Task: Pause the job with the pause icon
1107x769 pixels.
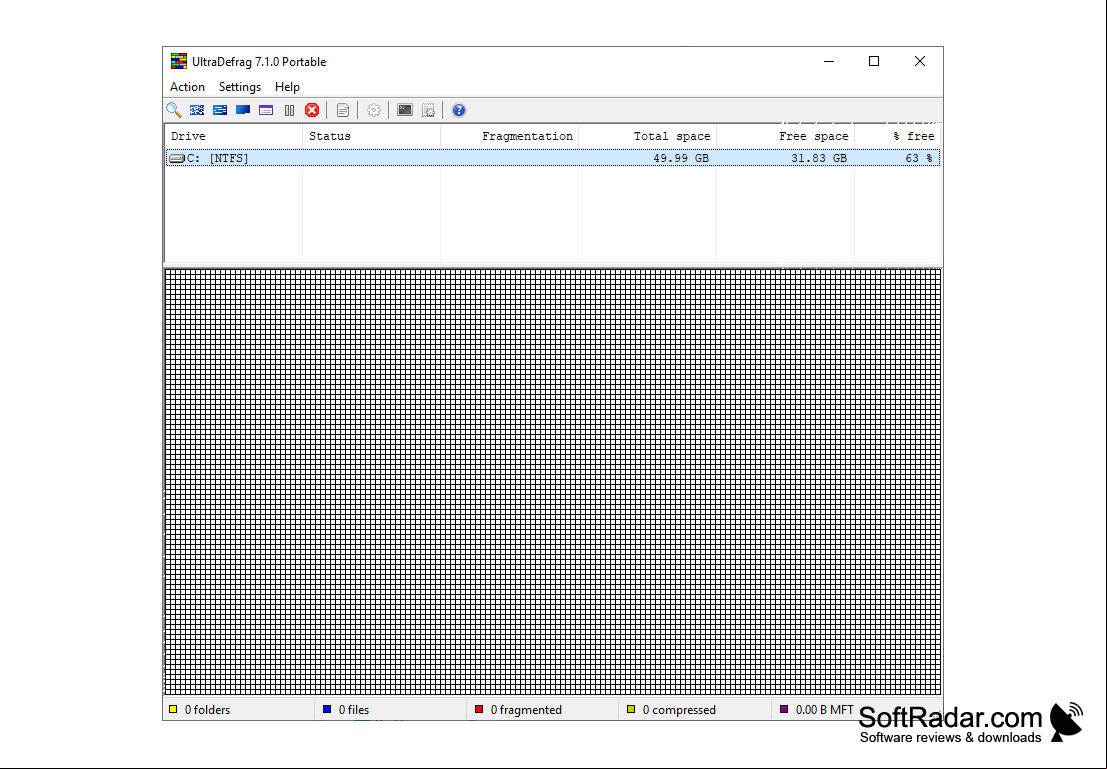Action: (289, 110)
